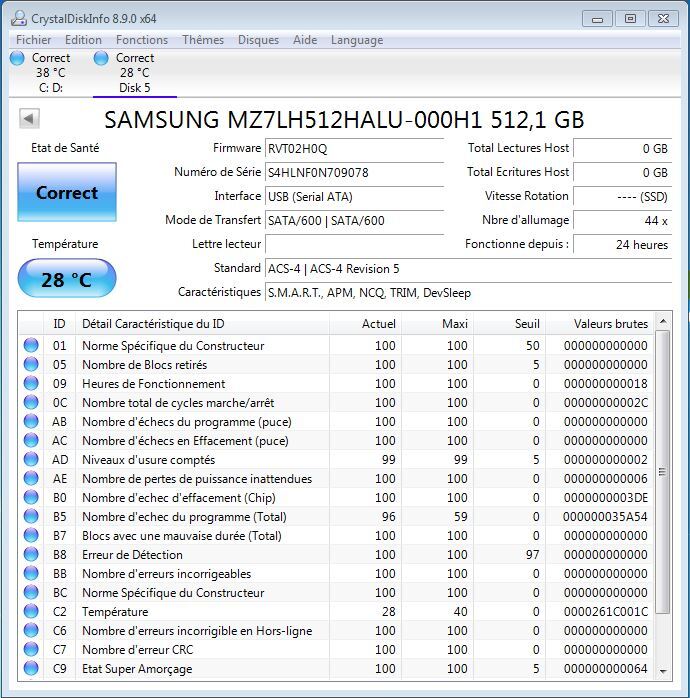Click the CrystalDiskInfo title bar app icon
The image size is (690, 698).
(x=17, y=18)
